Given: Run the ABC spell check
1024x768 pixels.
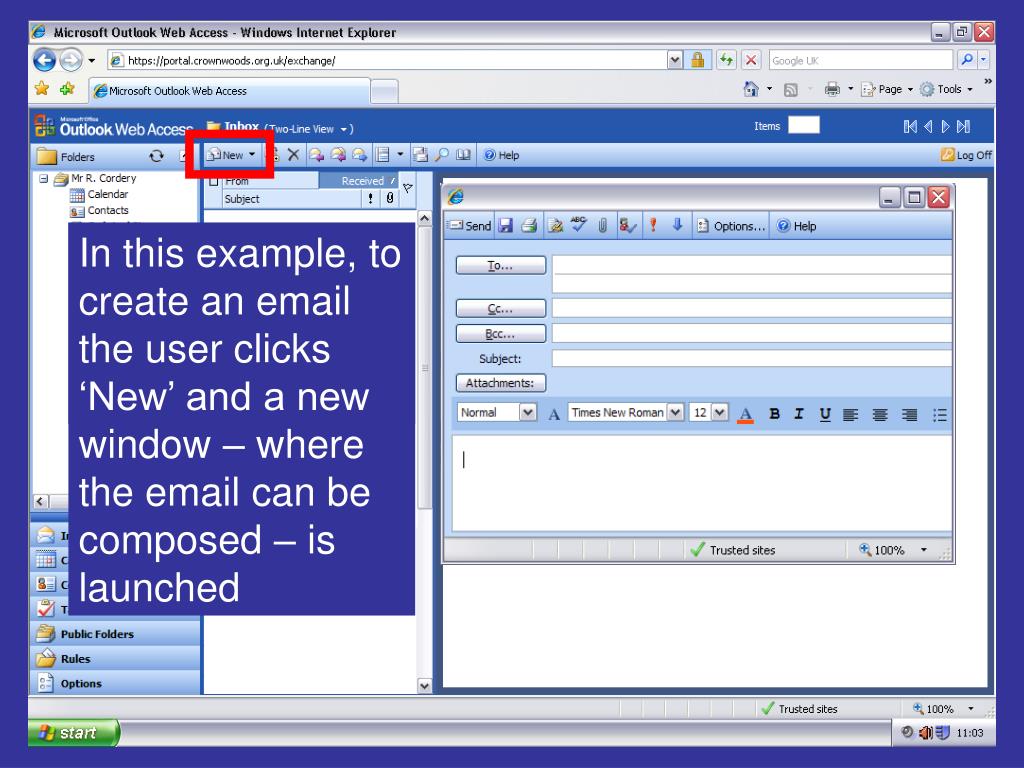Looking at the screenshot, I should (x=578, y=225).
